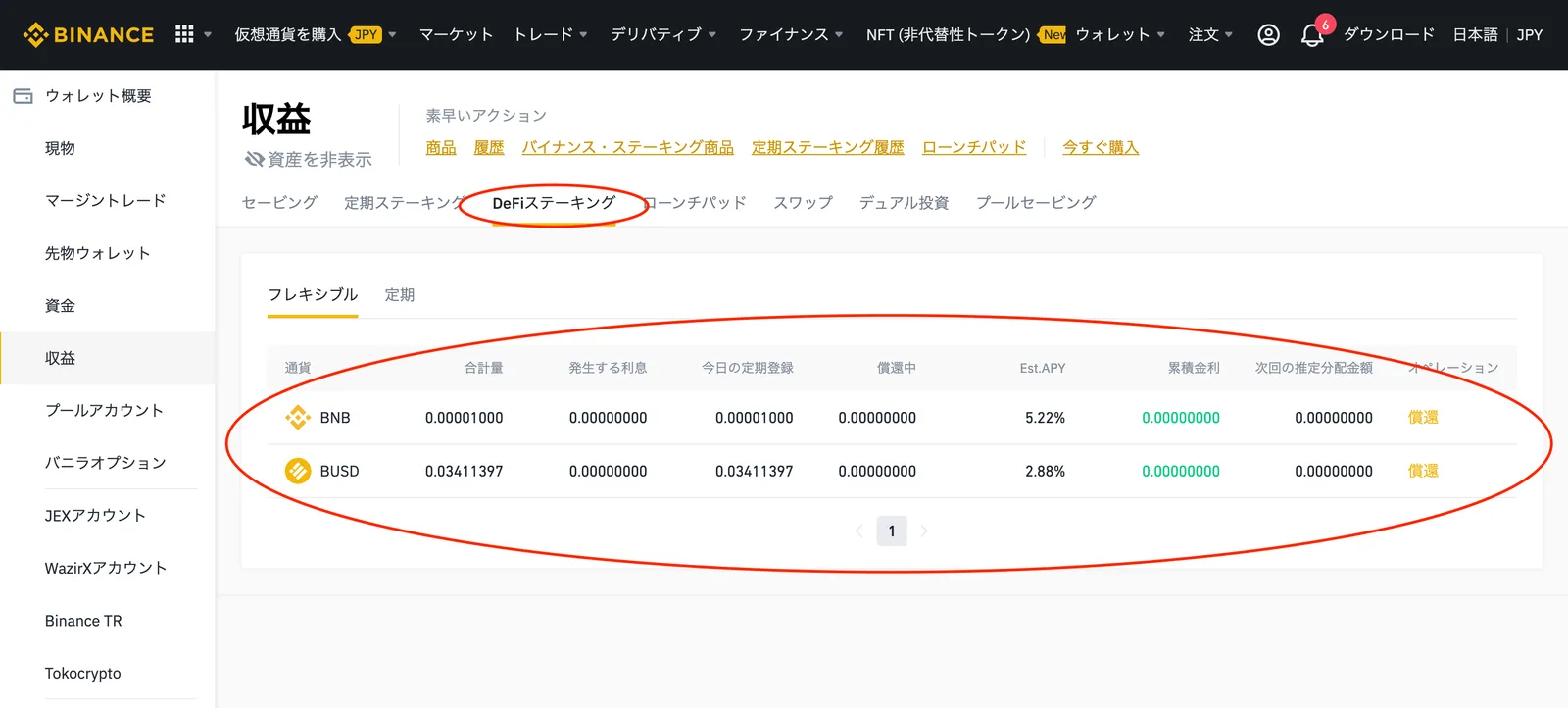This screenshot has width=1568, height=708.
Task: Click the 累積金利 column header
Action: point(1194,368)
